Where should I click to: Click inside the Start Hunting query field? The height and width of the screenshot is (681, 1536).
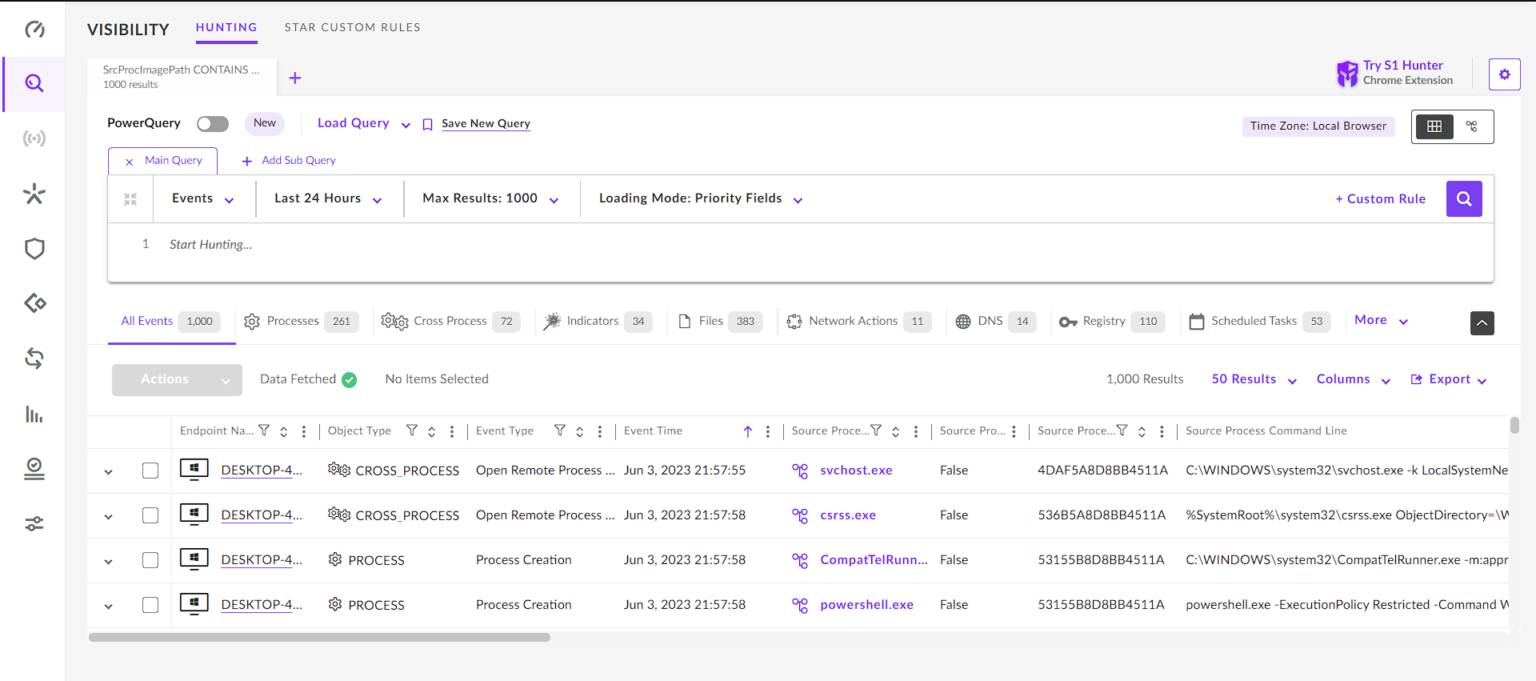tap(400, 243)
